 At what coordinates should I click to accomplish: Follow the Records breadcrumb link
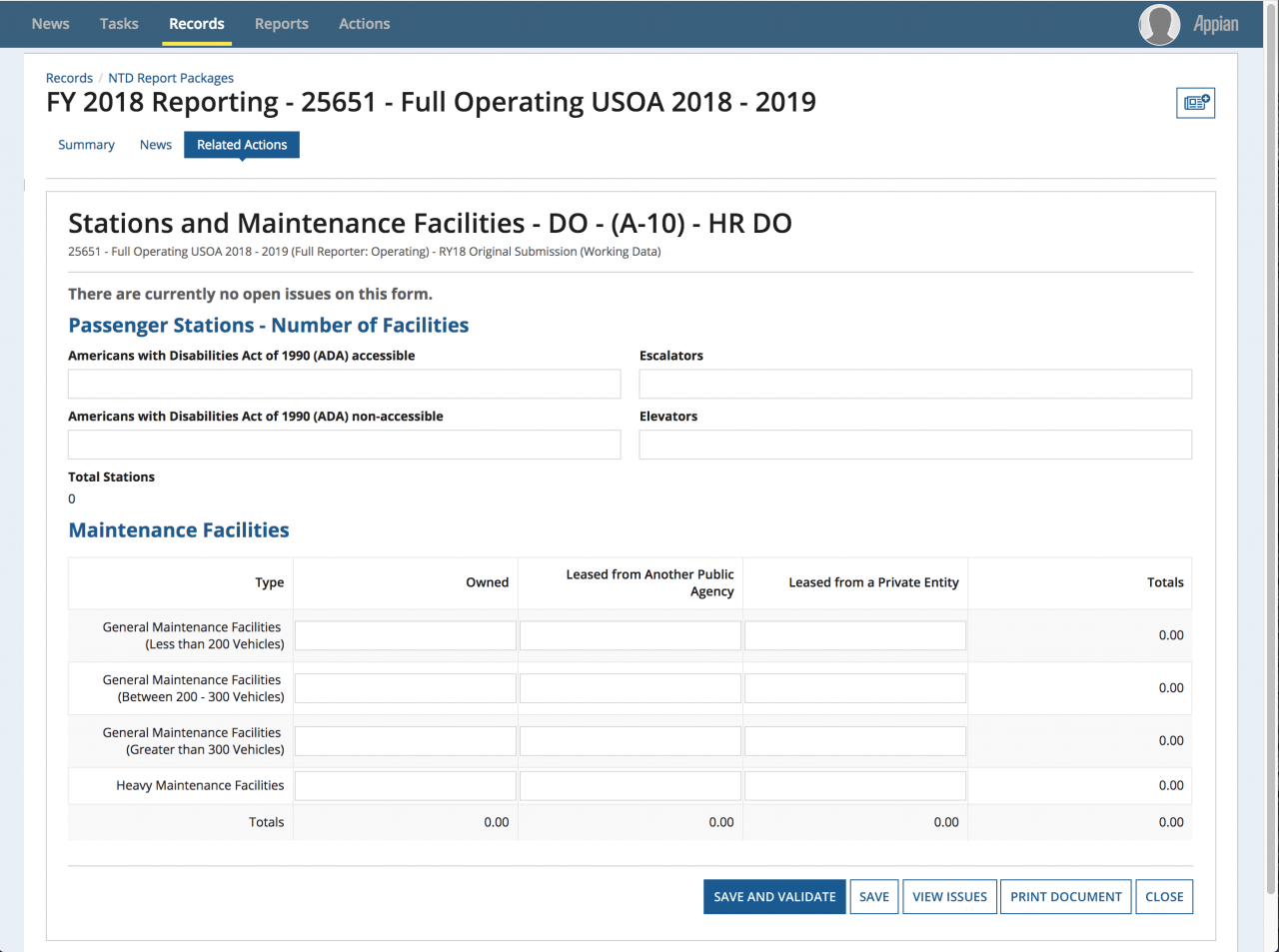click(x=69, y=78)
